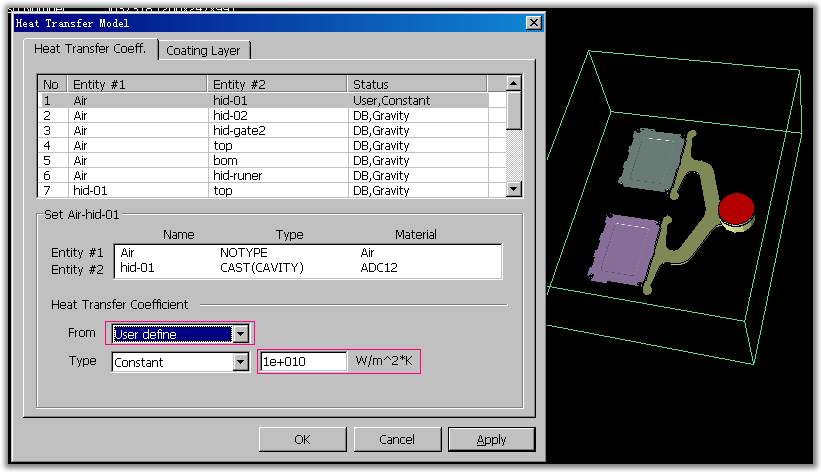Click the Entity #1 column header

(137, 84)
